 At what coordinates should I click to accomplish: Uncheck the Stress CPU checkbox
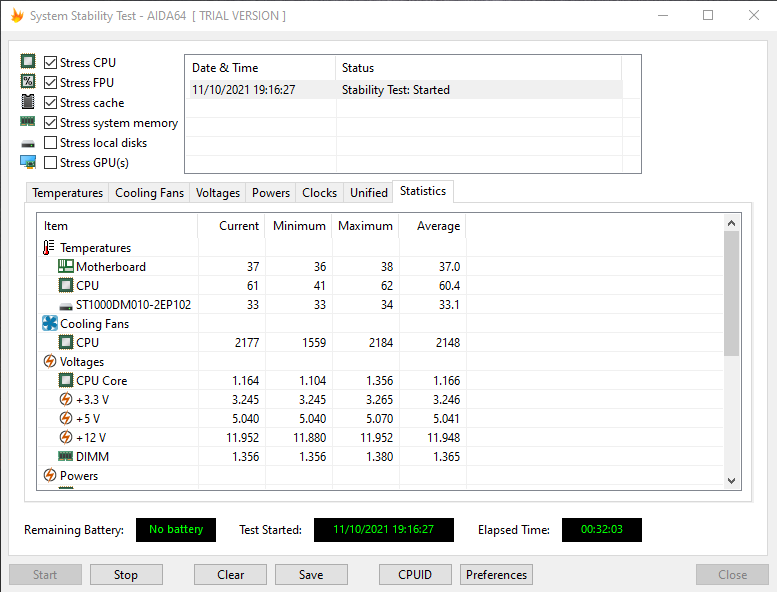pos(50,62)
